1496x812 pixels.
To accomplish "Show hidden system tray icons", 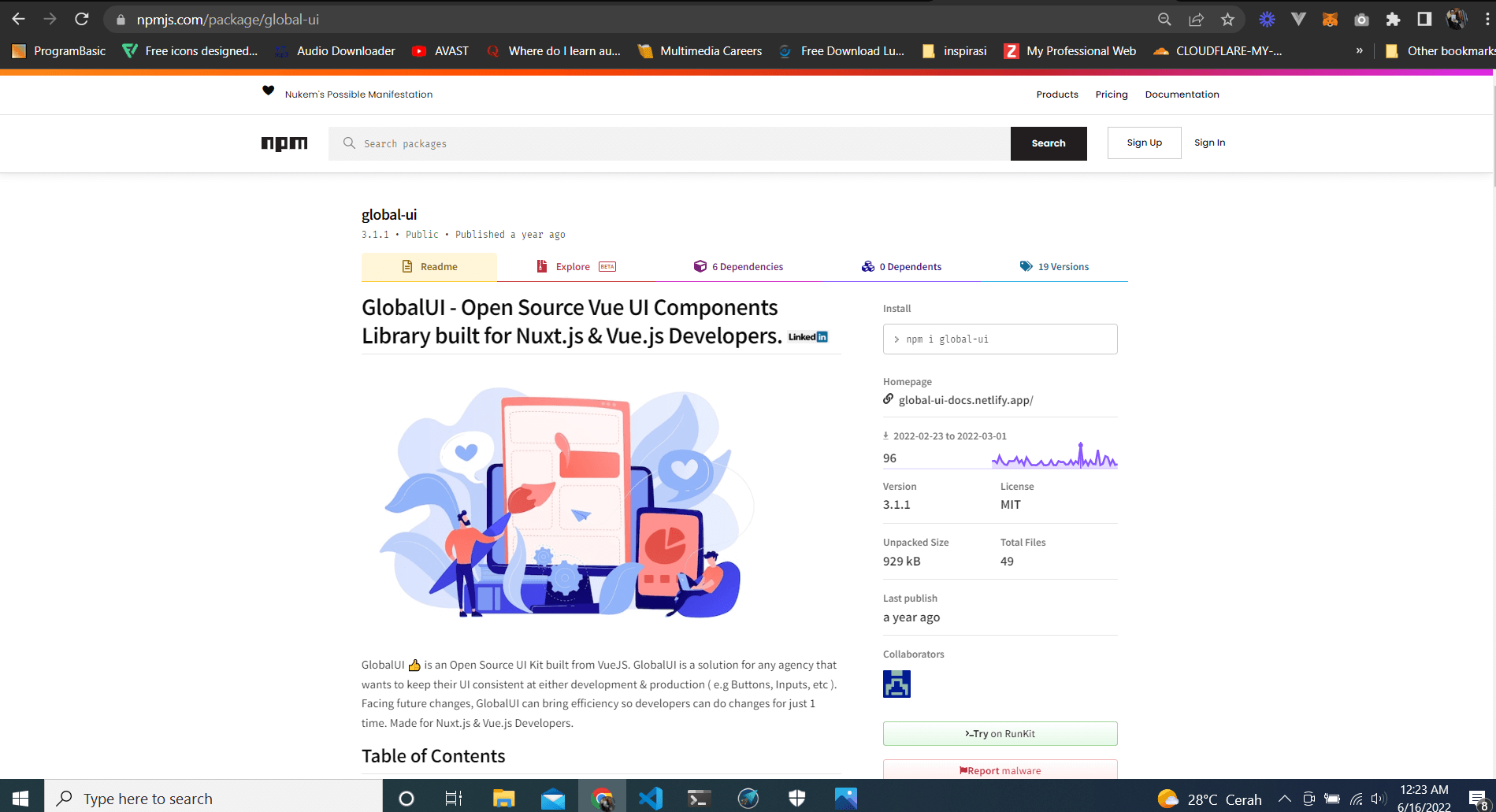I will (1284, 799).
